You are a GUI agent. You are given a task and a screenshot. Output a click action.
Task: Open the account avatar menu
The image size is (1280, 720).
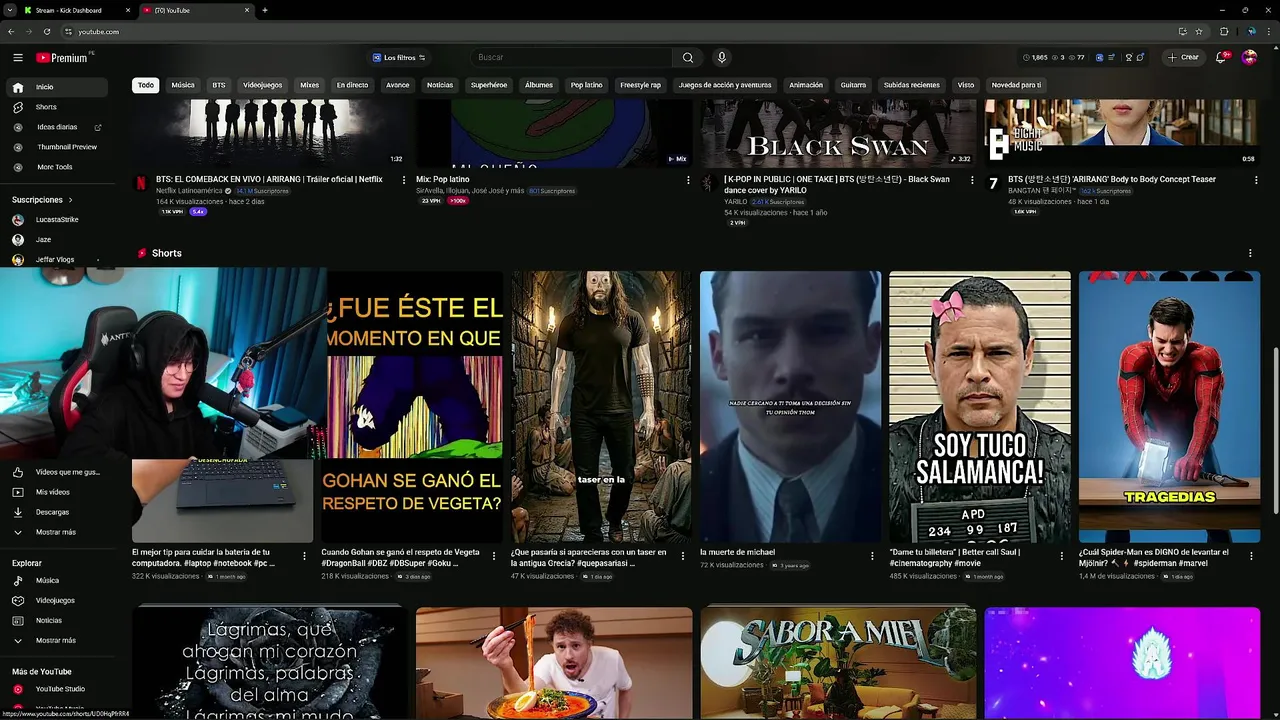pyautogui.click(x=1249, y=57)
